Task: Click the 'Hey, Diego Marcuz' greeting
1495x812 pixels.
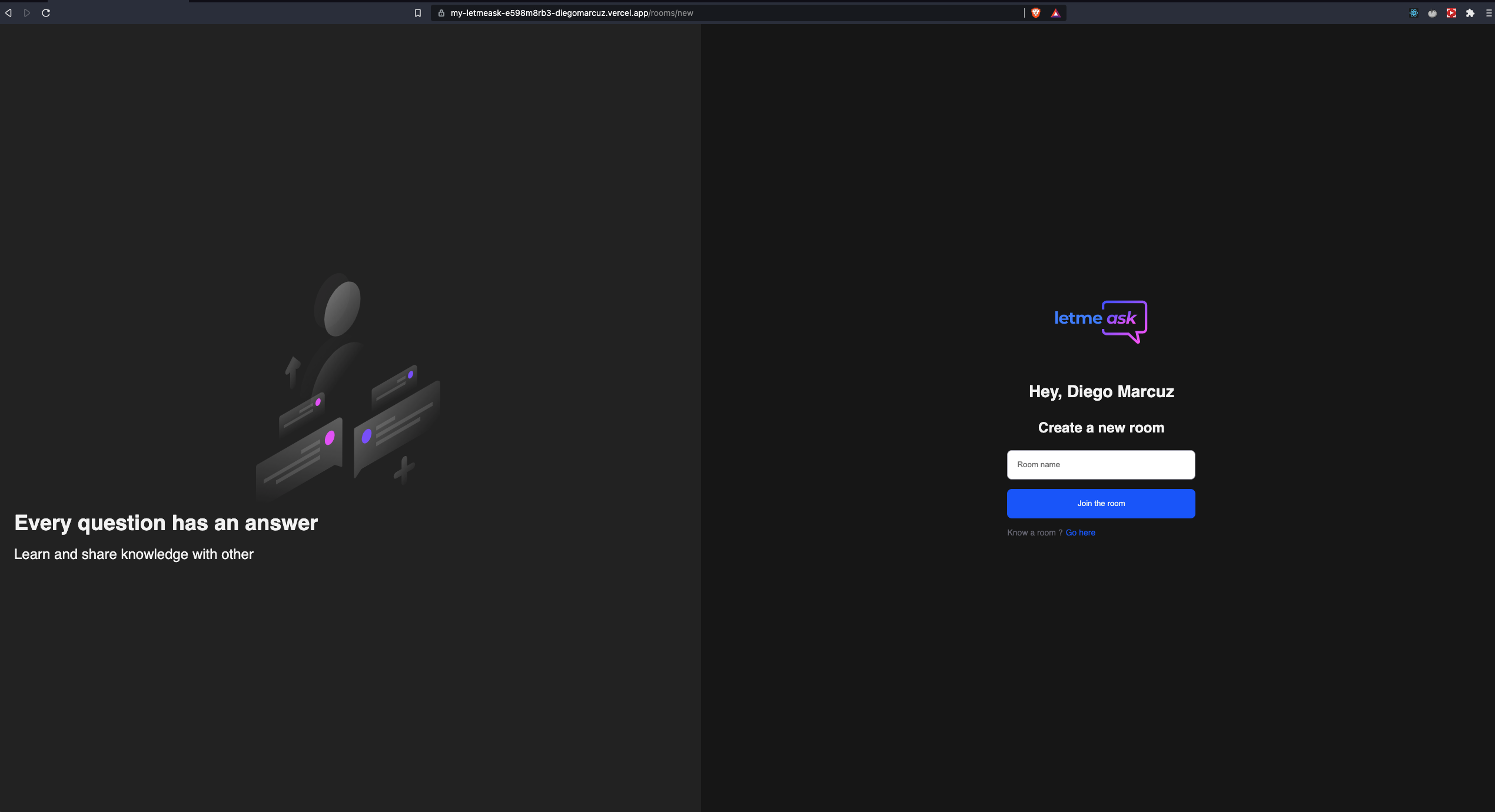Action: pos(1101,392)
